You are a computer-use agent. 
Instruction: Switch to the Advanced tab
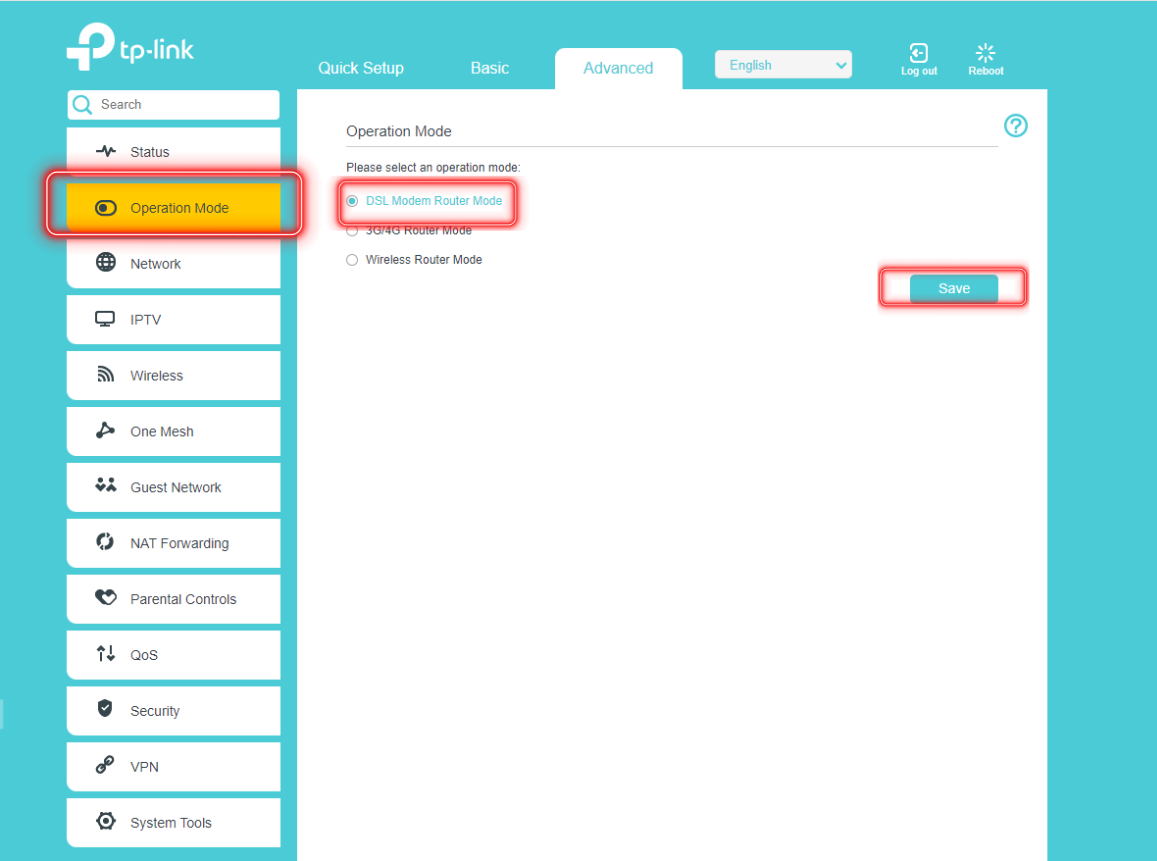618,69
